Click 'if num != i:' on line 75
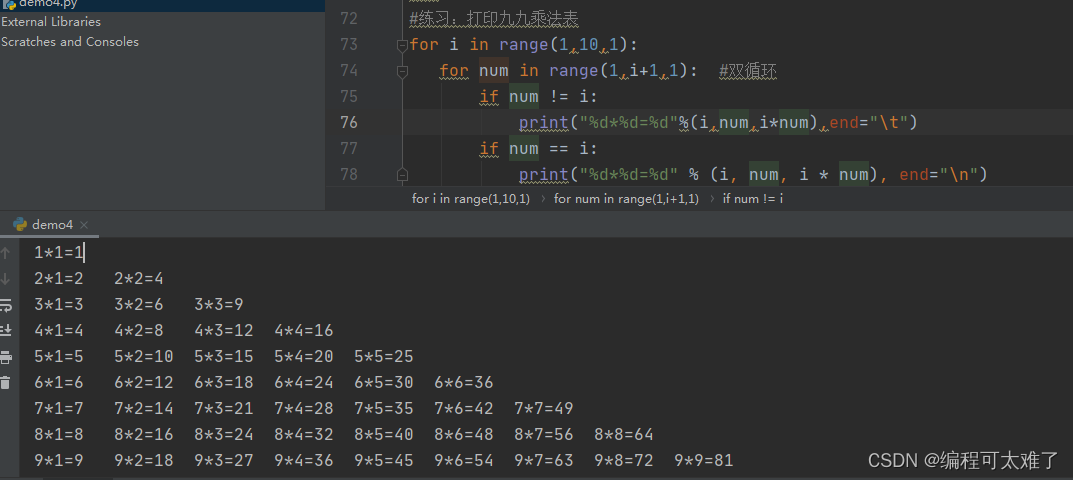Screen dimensions: 1073x480 pyautogui.click(x=539, y=97)
